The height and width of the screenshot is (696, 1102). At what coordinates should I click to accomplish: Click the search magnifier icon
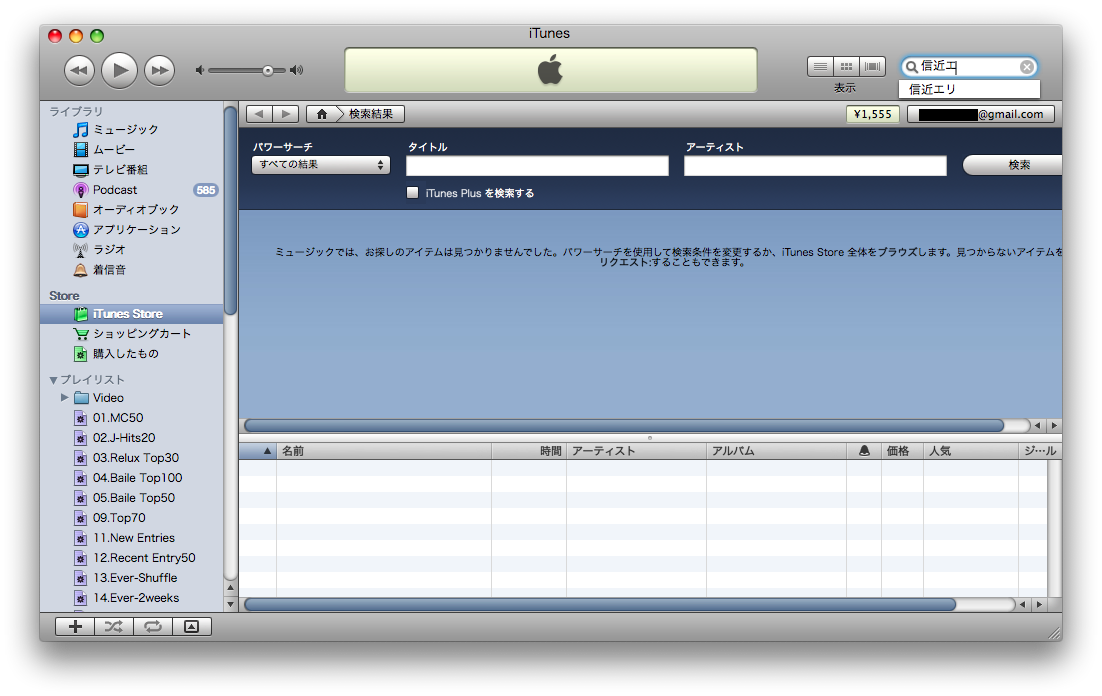(x=912, y=67)
